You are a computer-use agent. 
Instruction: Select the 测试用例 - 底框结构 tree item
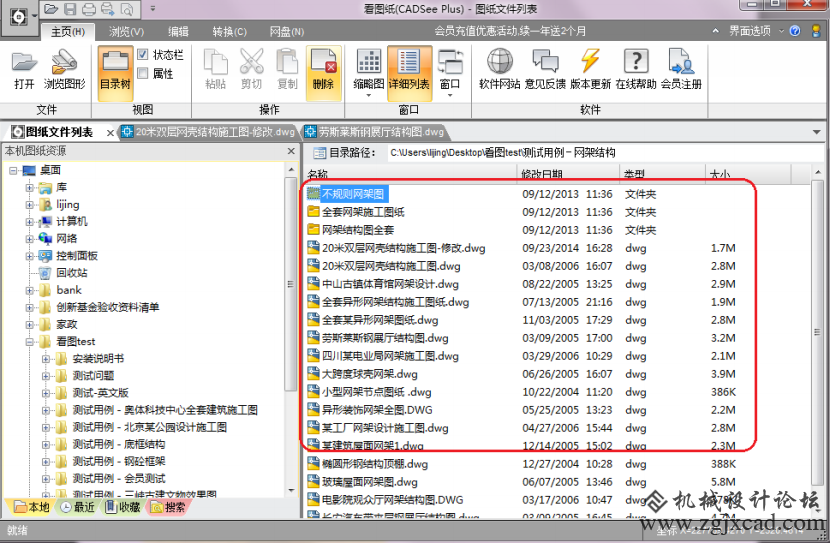[x=110, y=444]
